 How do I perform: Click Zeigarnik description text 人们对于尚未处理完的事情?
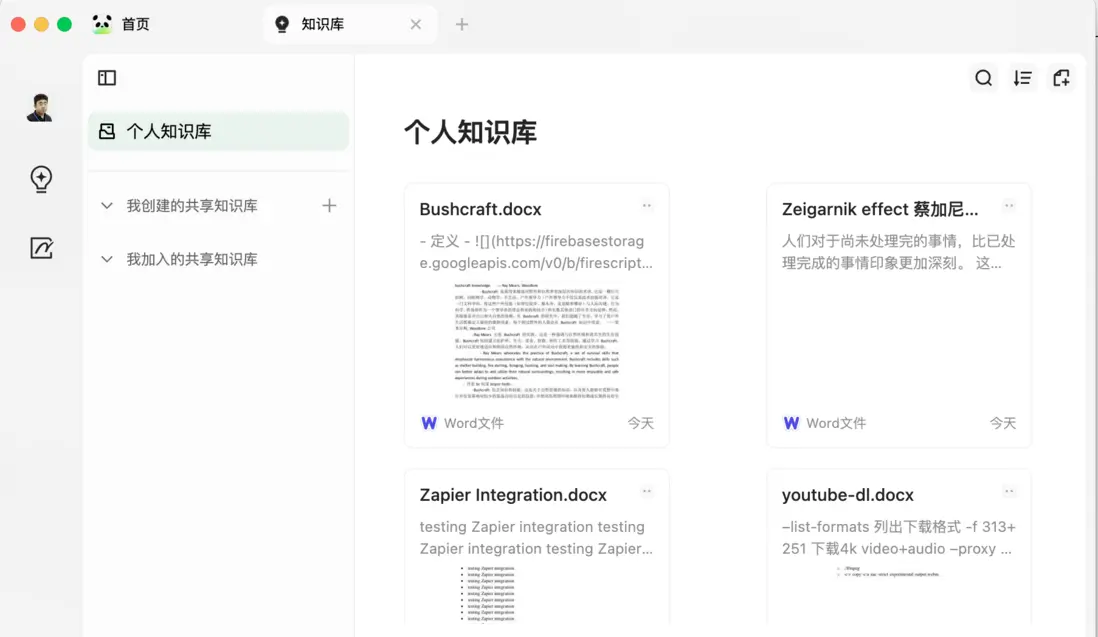898,252
